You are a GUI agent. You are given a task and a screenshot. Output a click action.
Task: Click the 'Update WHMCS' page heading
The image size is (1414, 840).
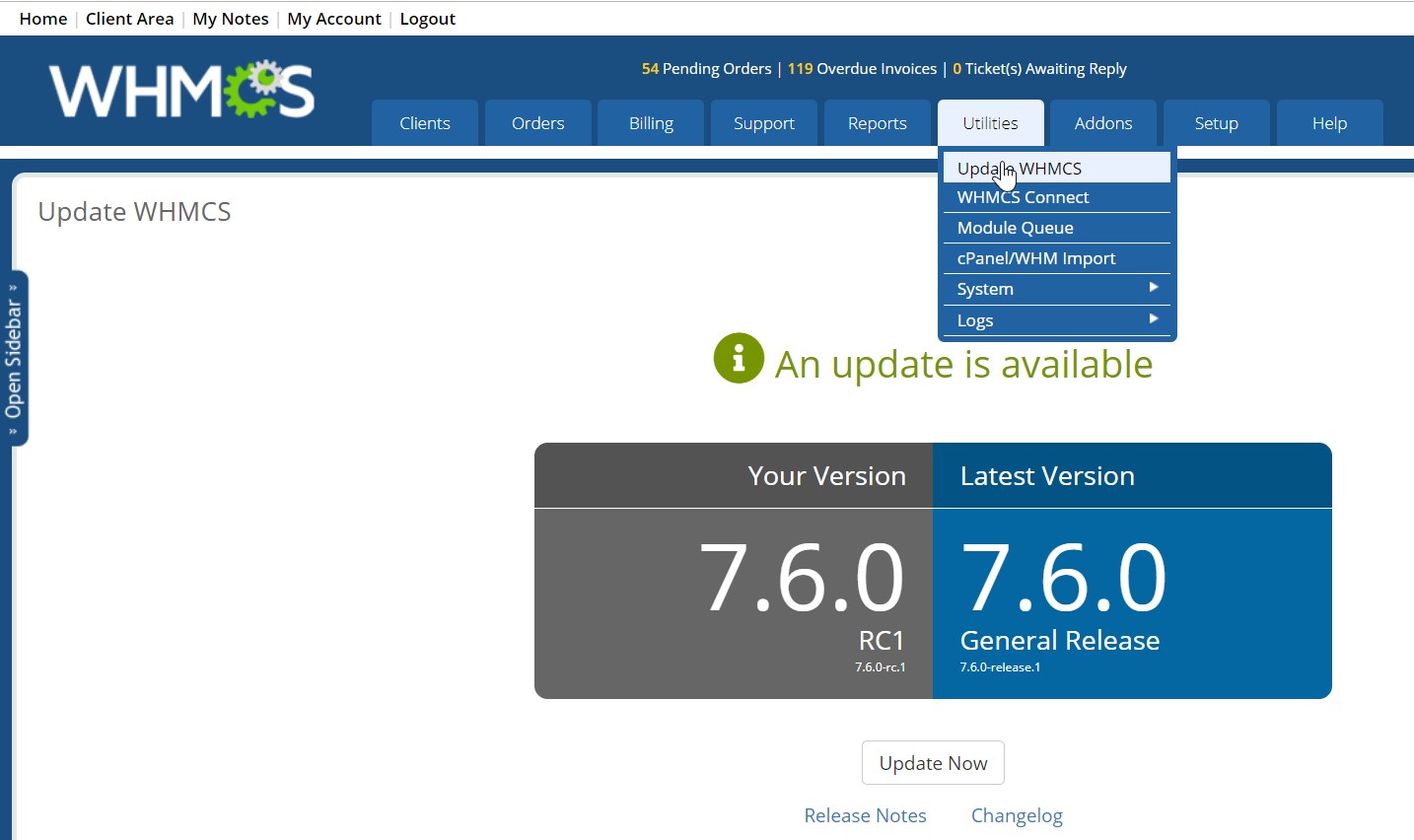pyautogui.click(x=134, y=212)
